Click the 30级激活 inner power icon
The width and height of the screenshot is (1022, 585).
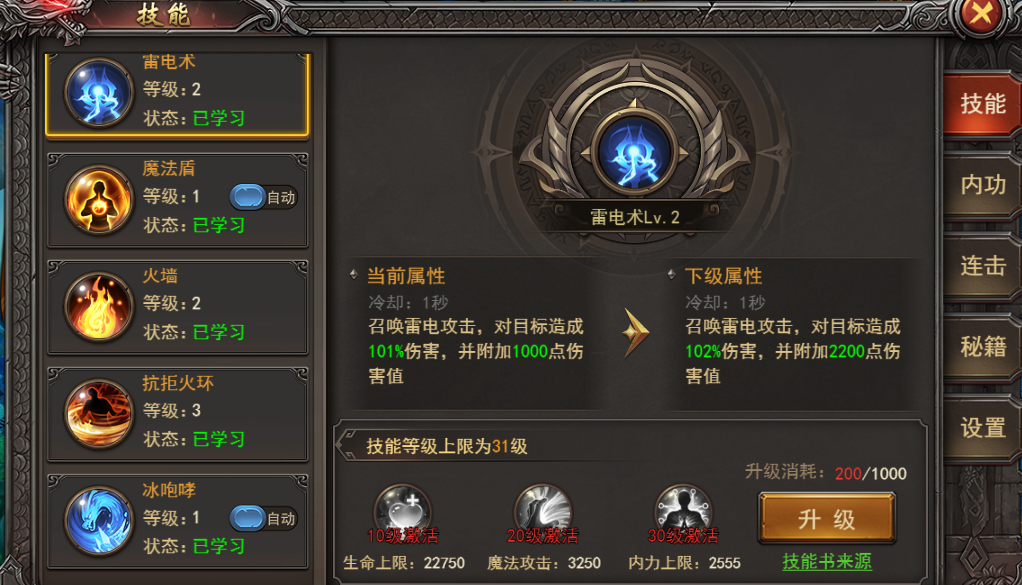(x=683, y=511)
